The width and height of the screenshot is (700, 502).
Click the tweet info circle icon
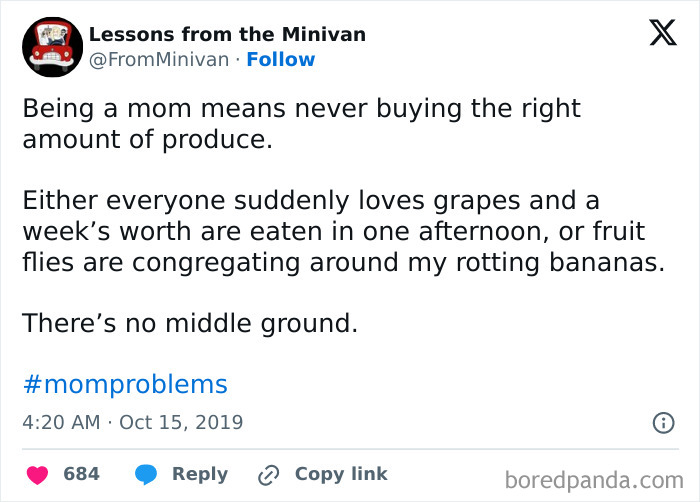tap(663, 423)
